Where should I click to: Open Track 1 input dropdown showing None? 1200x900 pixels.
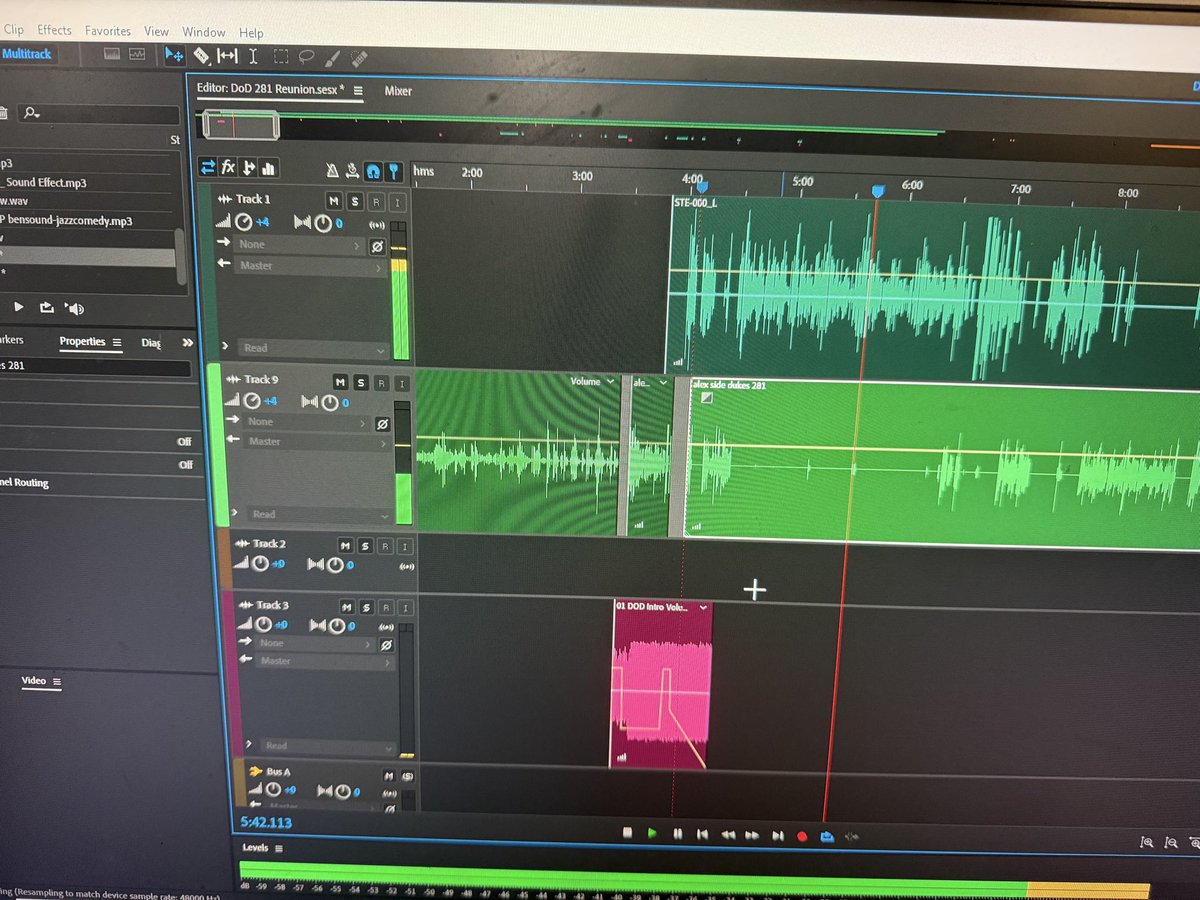pyautogui.click(x=299, y=244)
